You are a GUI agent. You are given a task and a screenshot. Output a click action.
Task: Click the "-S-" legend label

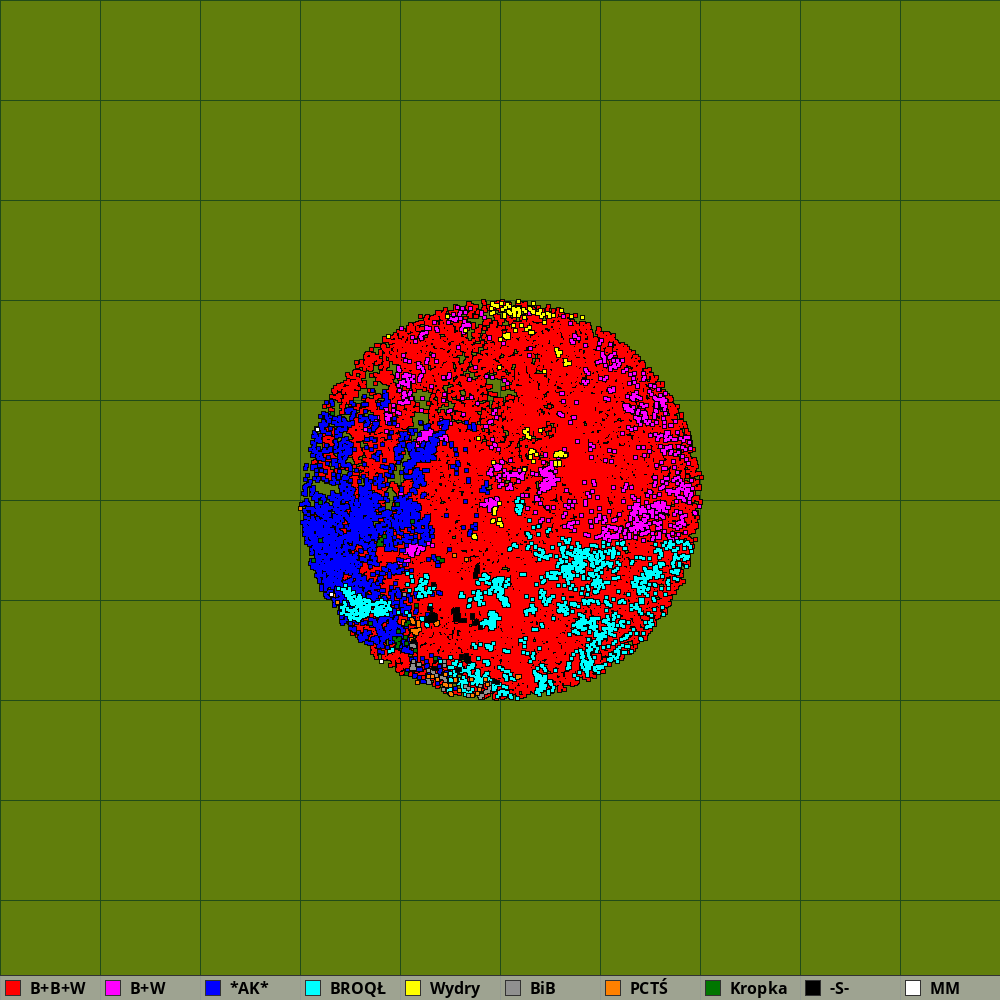(x=839, y=988)
